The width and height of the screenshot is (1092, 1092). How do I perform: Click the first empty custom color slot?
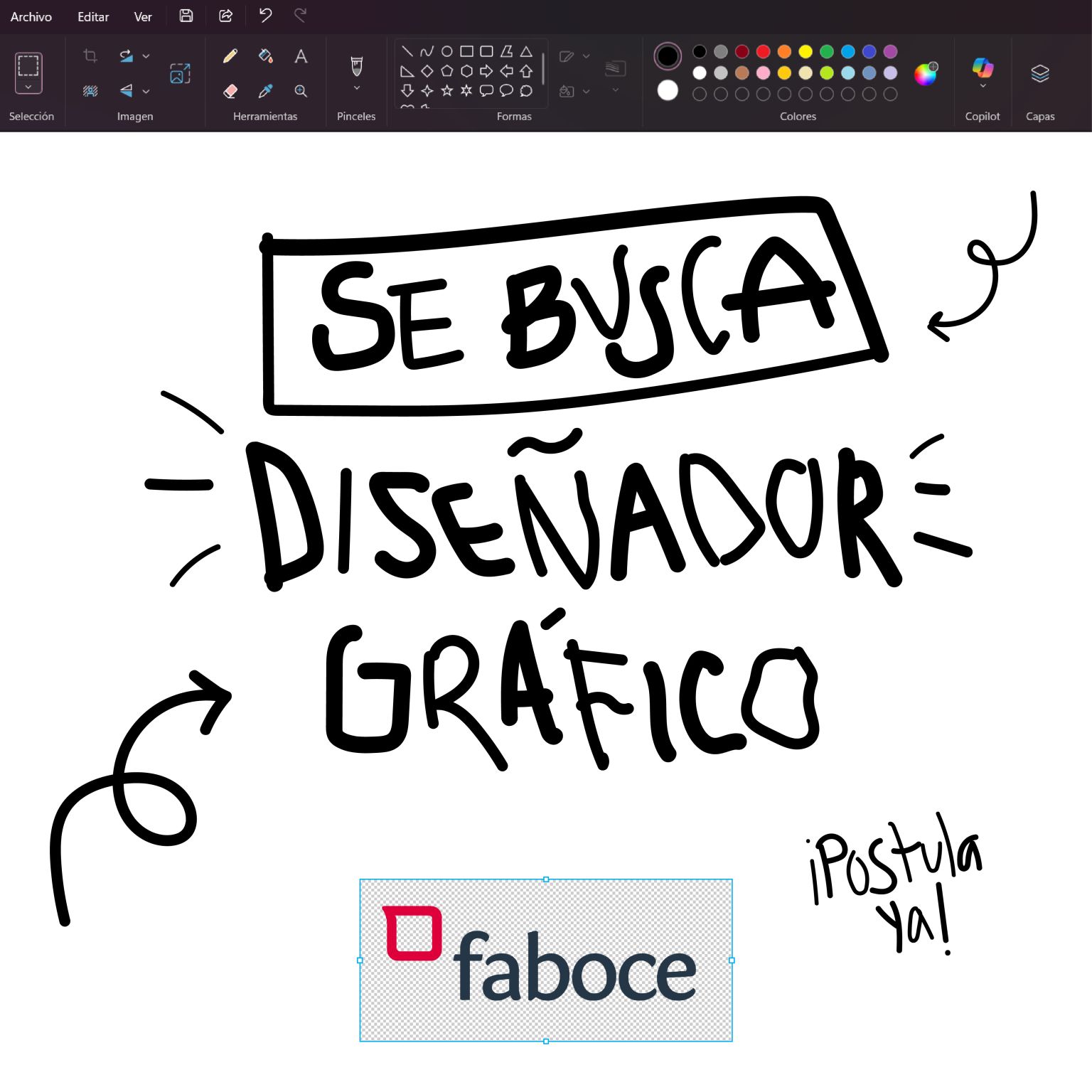point(700,94)
